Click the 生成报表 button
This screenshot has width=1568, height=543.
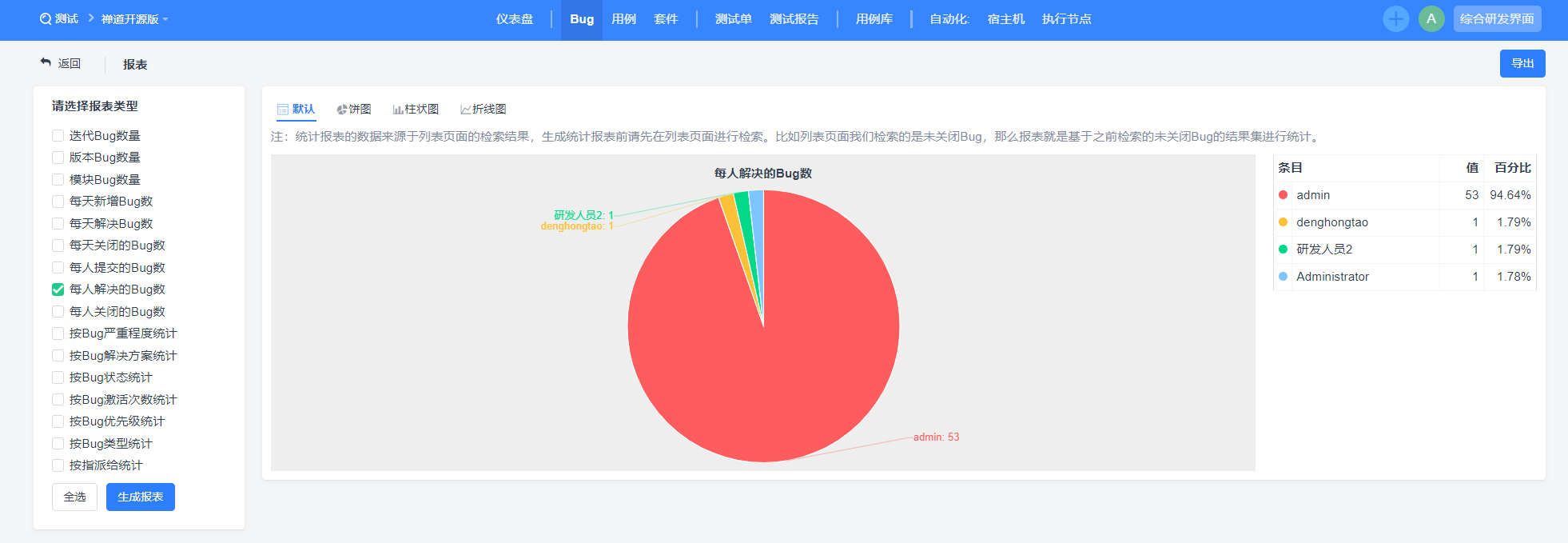(x=141, y=497)
